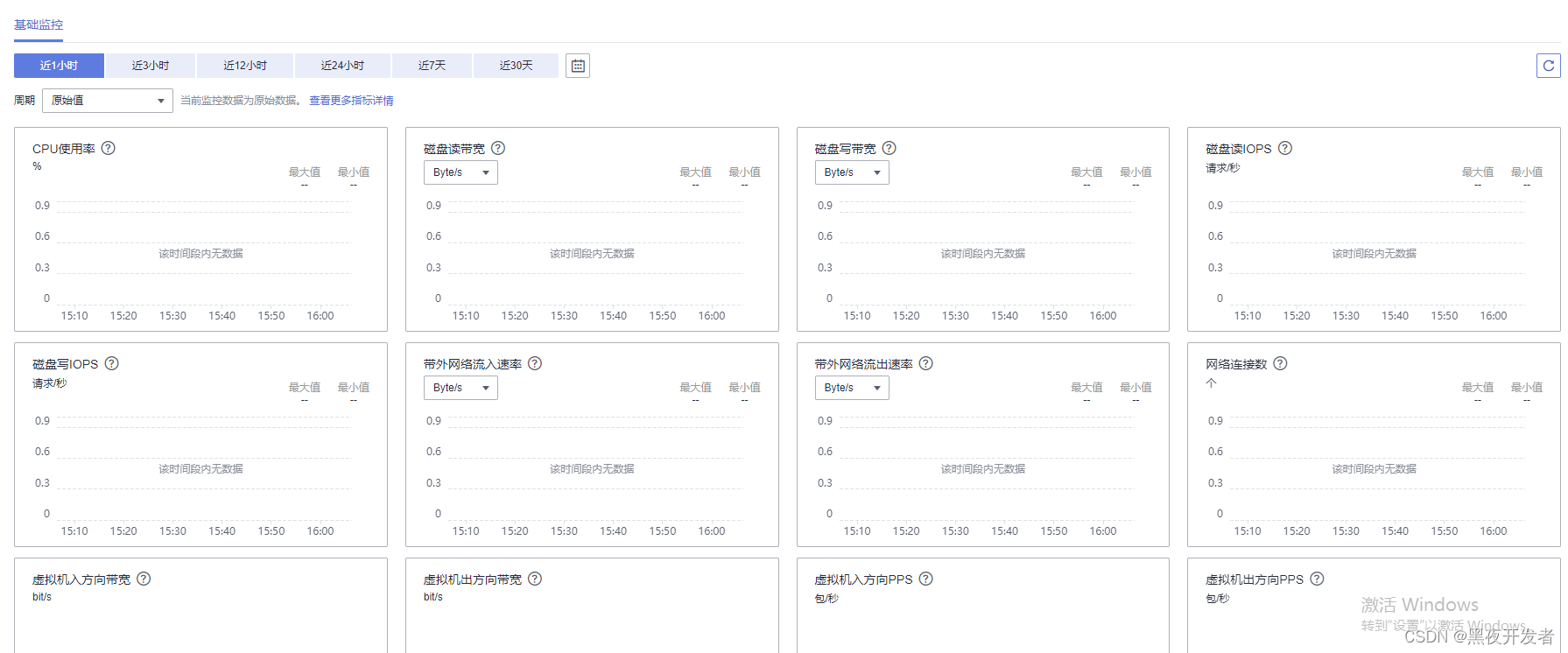Click the 当前监控数据为原始数据 notice text
The image size is (1568, 653).
239,101
